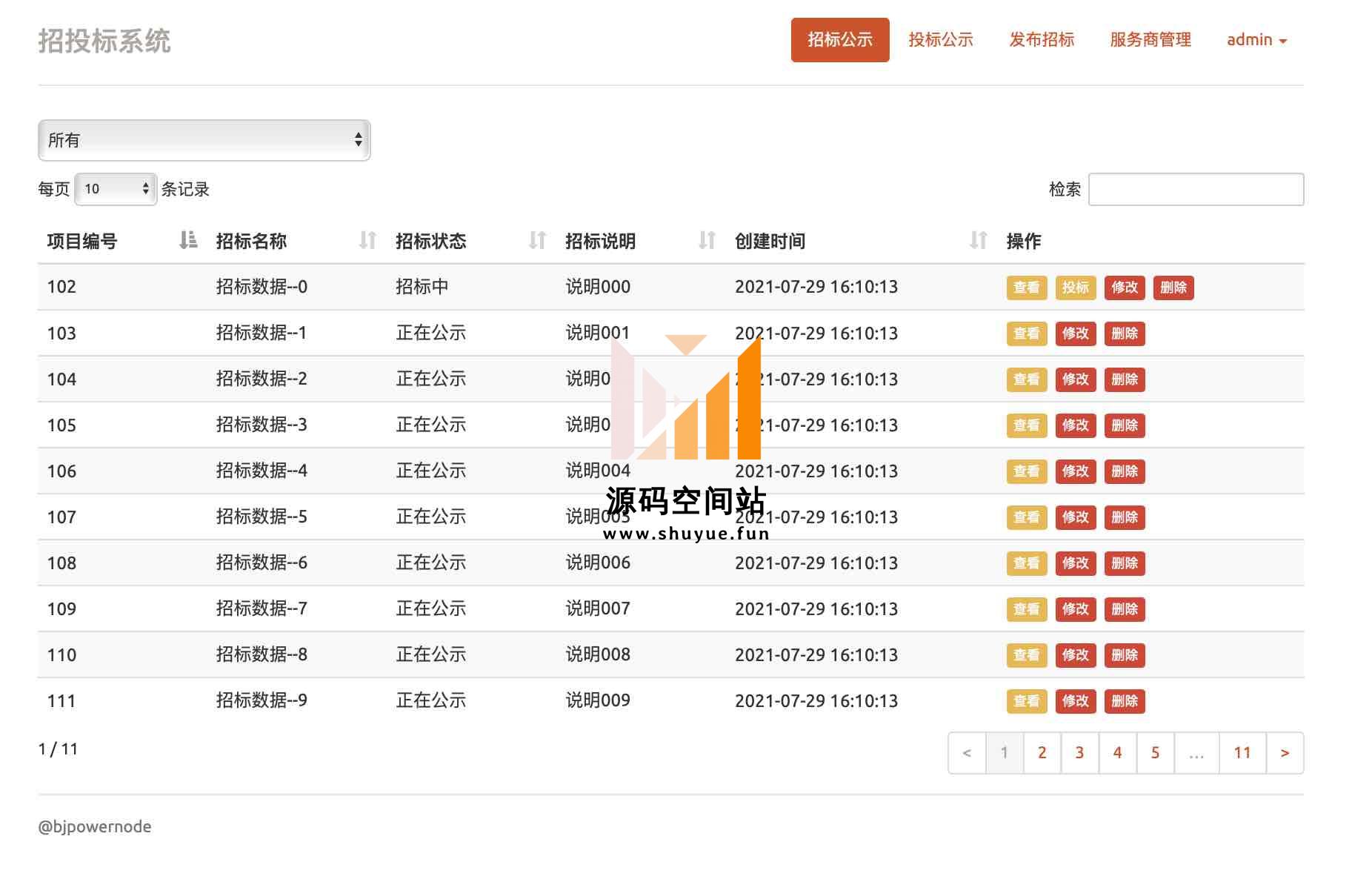Click 删除 in row 104
This screenshot has height=879, width=1372.
click(x=1125, y=379)
